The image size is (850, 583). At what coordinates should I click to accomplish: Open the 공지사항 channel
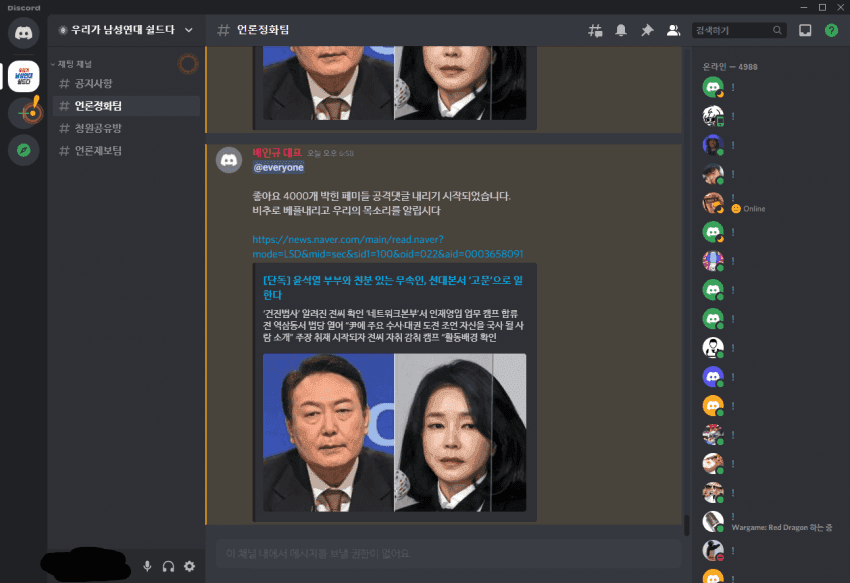[x=126, y=84]
